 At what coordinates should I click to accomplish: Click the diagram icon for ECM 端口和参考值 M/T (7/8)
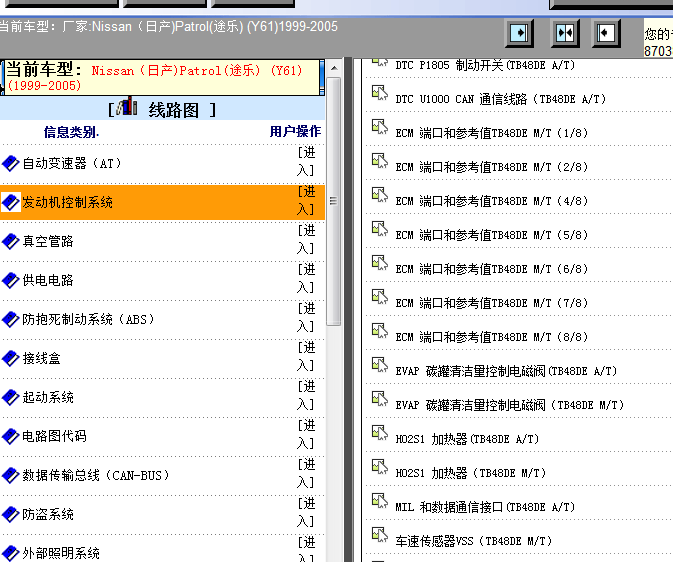pos(380,297)
